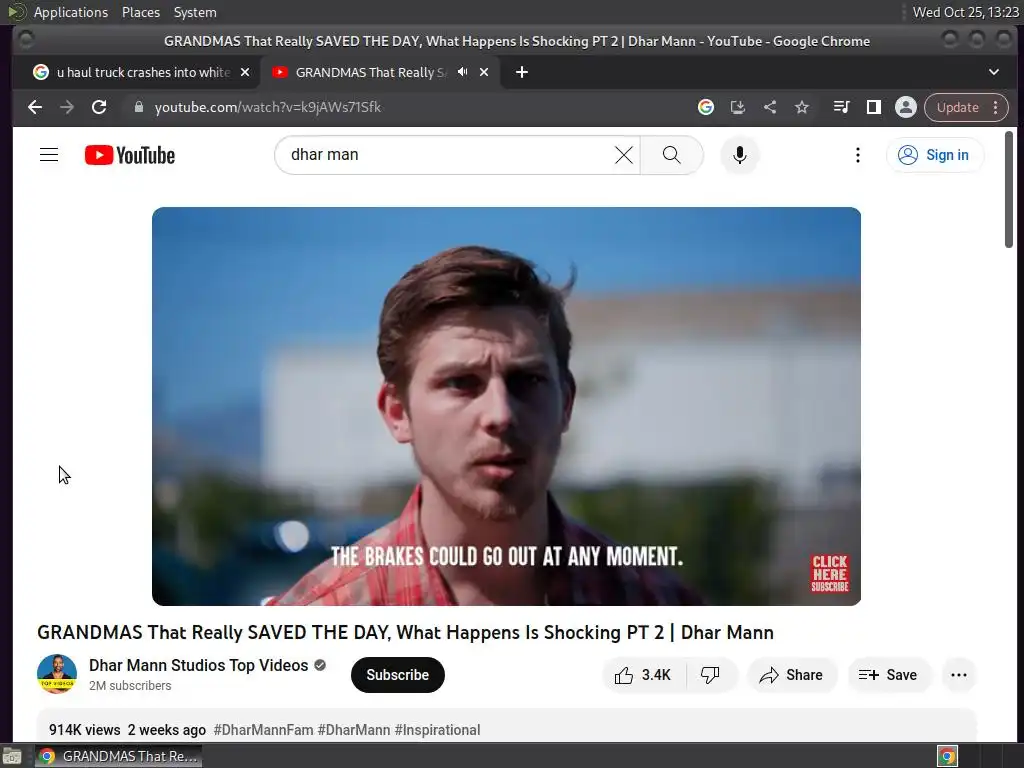Click Sign in to YouTube

point(935,155)
